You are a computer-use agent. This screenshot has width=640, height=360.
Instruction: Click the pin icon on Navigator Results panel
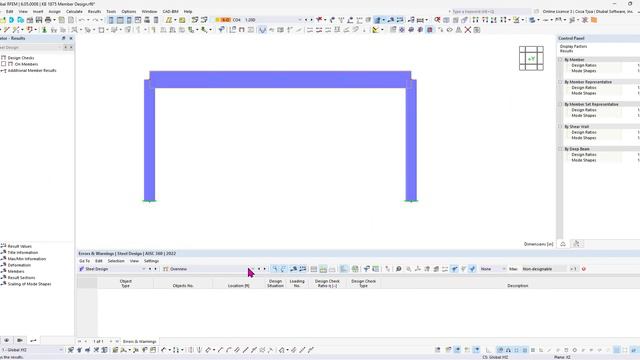(64, 38)
